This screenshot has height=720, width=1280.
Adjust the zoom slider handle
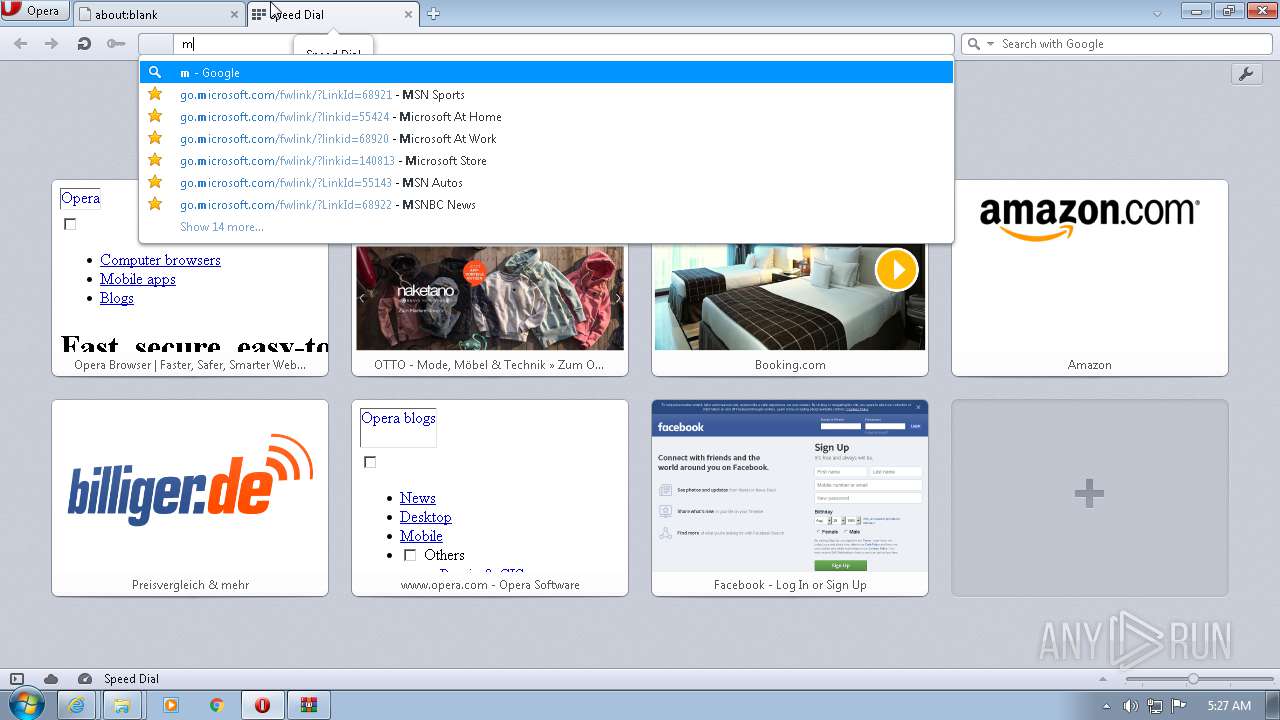[x=1193, y=679]
